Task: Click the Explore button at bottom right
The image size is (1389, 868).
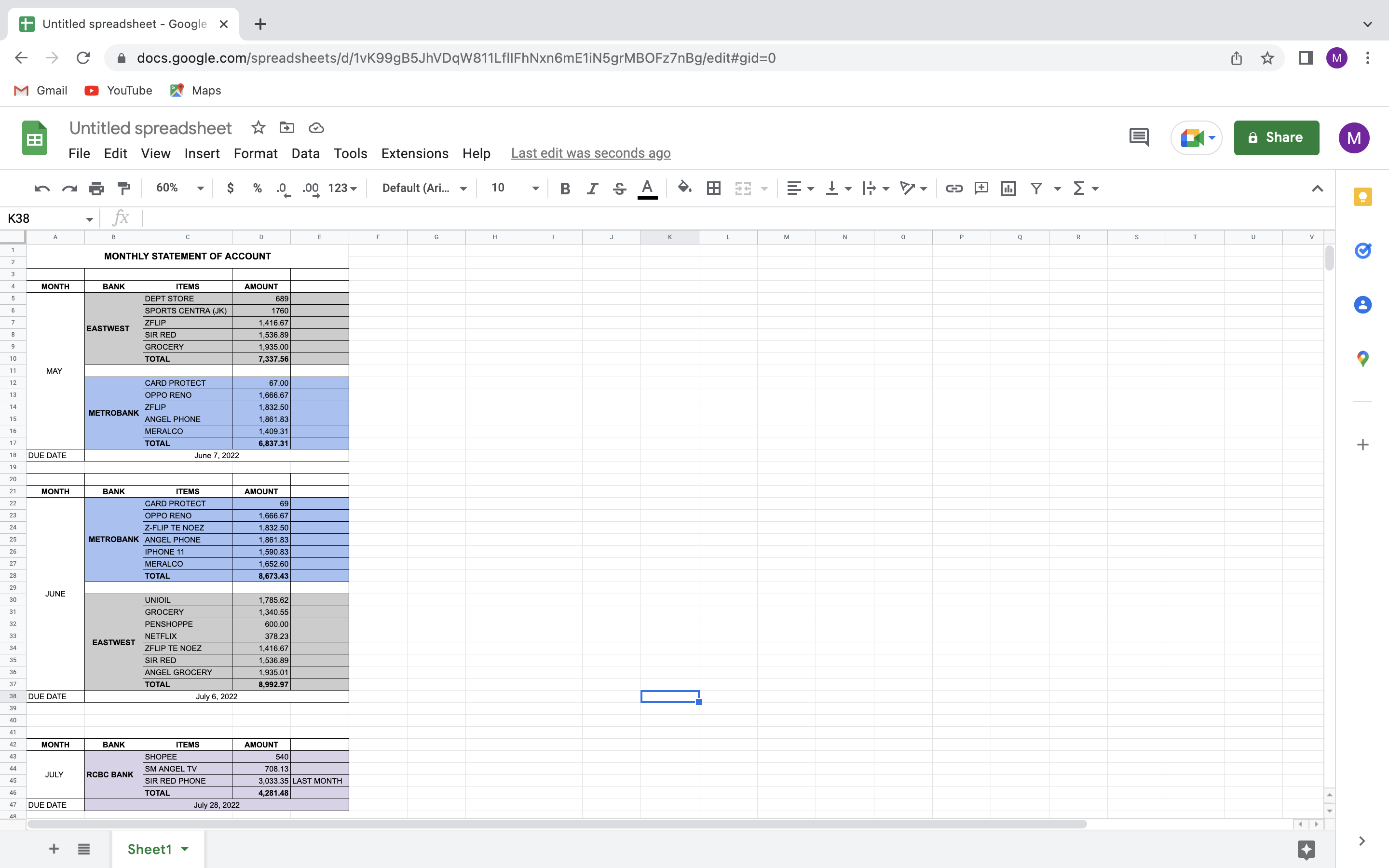Action: pos(1306,849)
